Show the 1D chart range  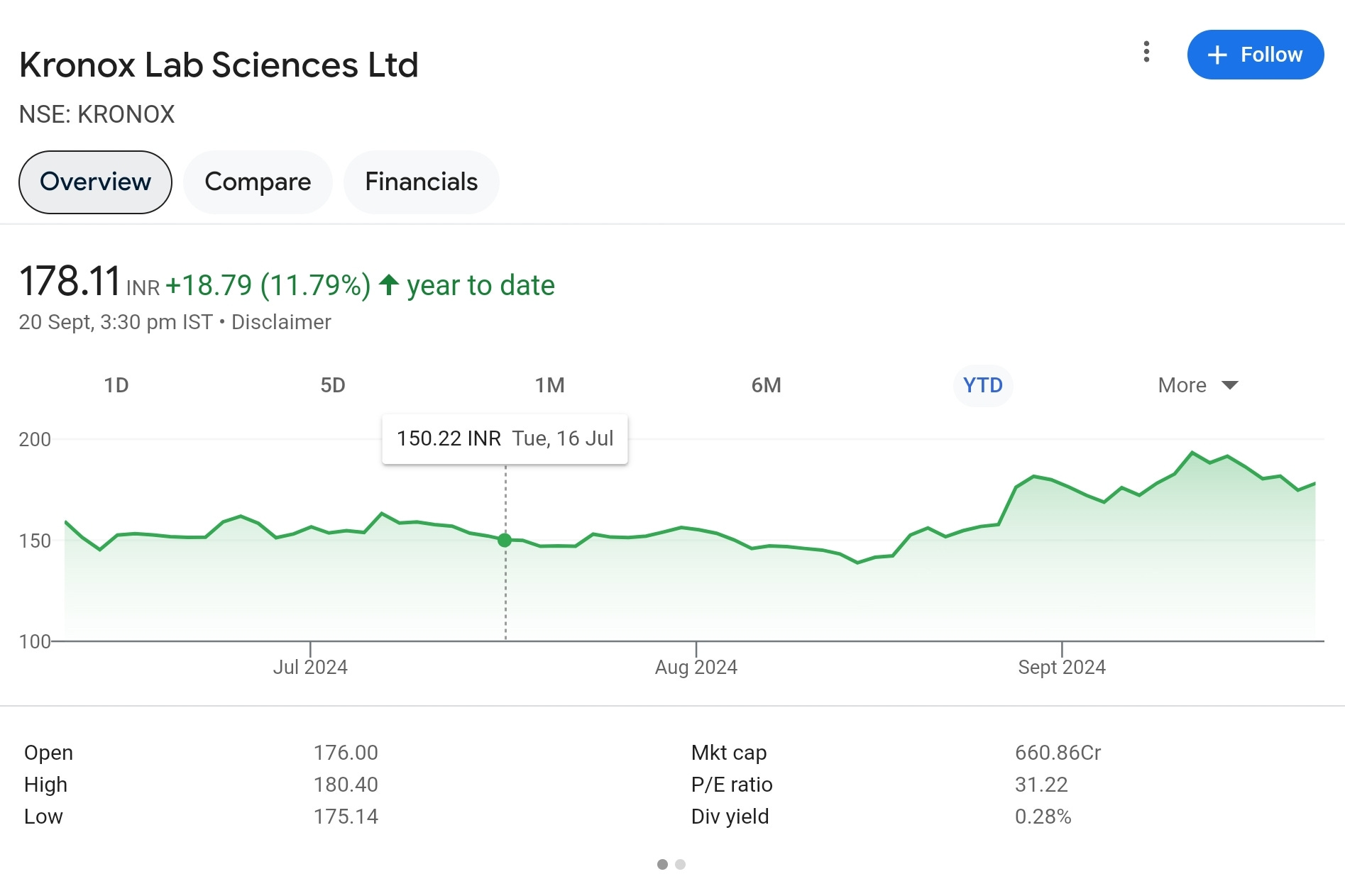point(116,385)
